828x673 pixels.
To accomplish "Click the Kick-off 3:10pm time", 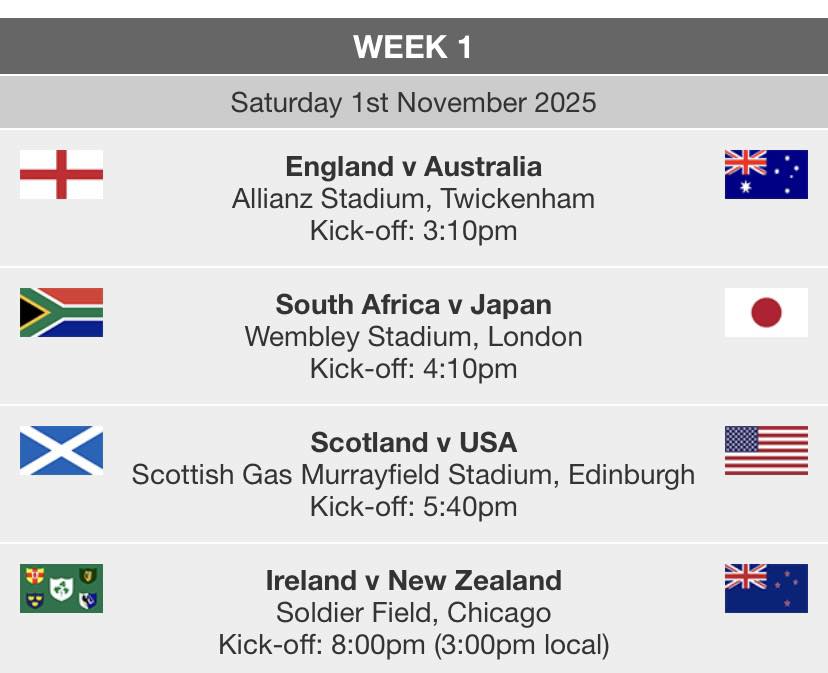I will 413,231.
